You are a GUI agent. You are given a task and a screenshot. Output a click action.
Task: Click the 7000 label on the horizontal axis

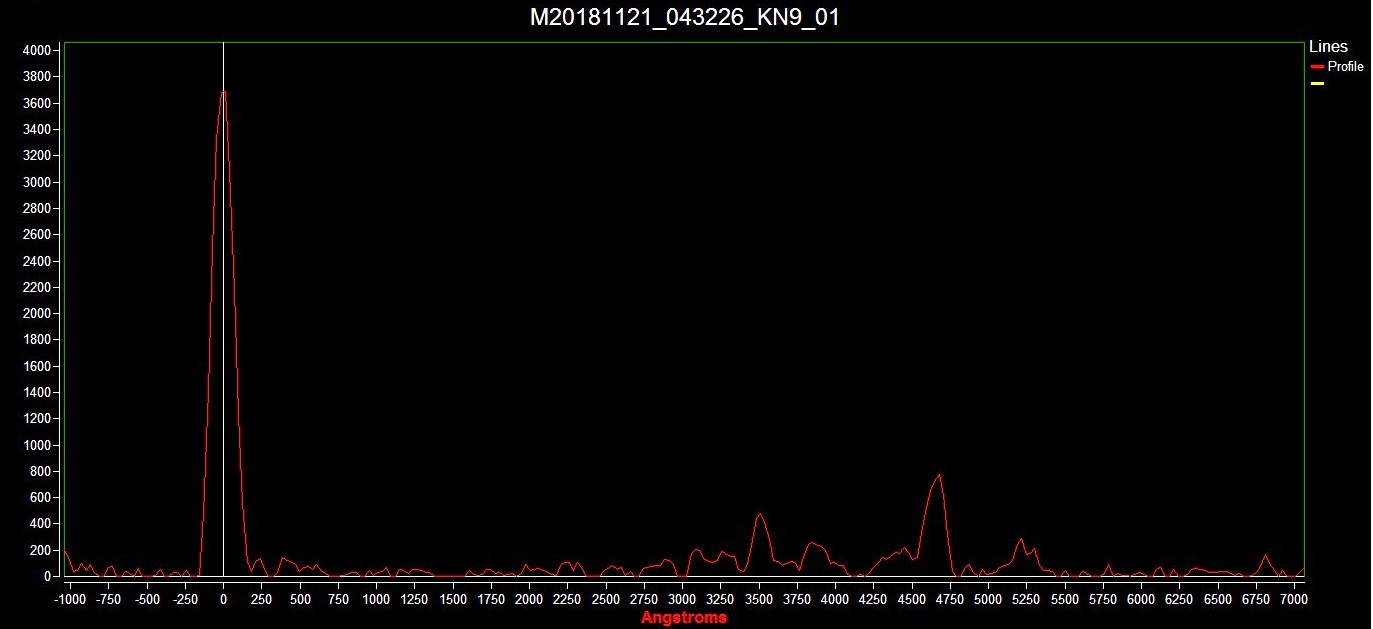point(1294,600)
